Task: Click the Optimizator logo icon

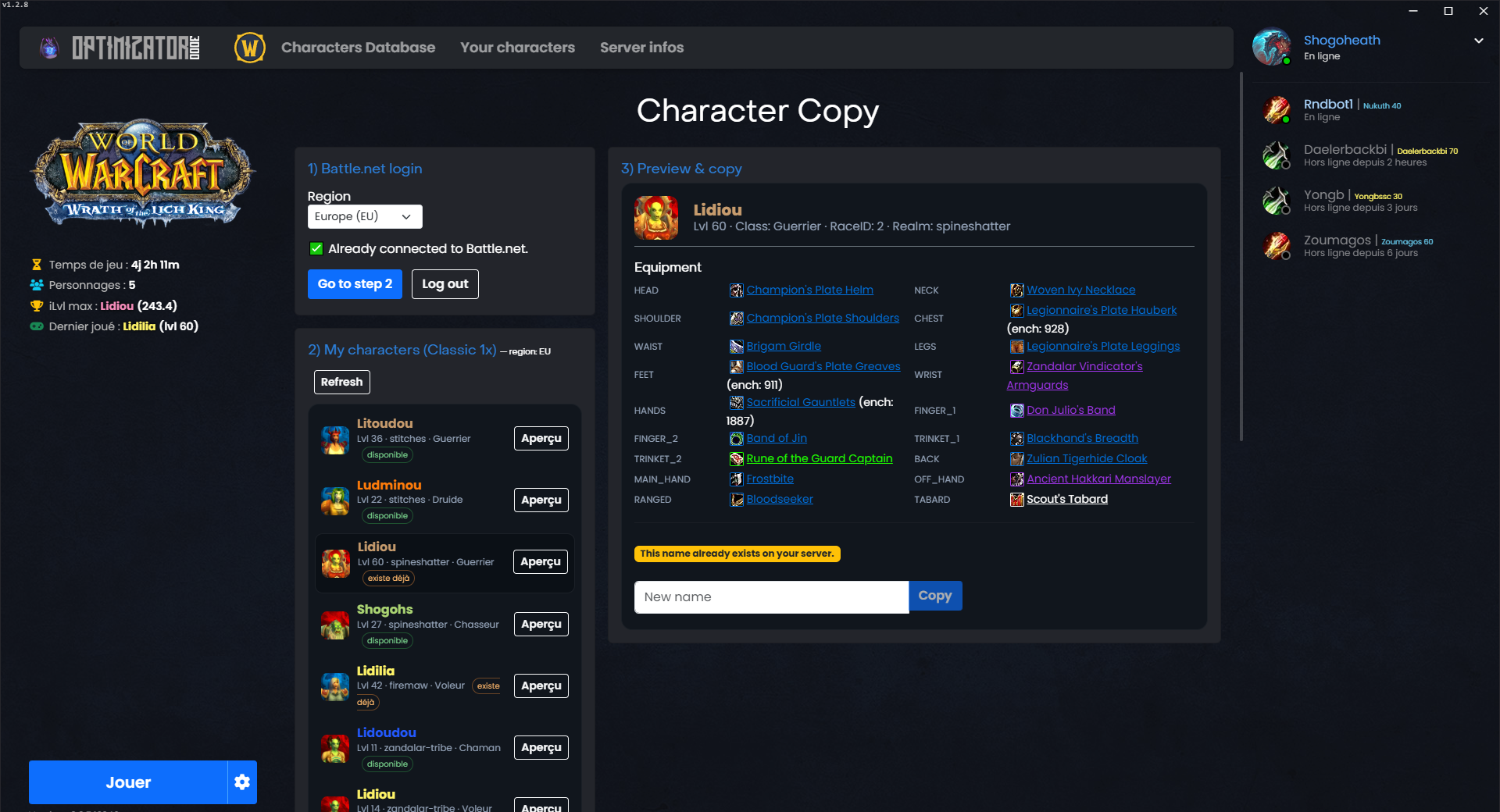Action: (49, 48)
